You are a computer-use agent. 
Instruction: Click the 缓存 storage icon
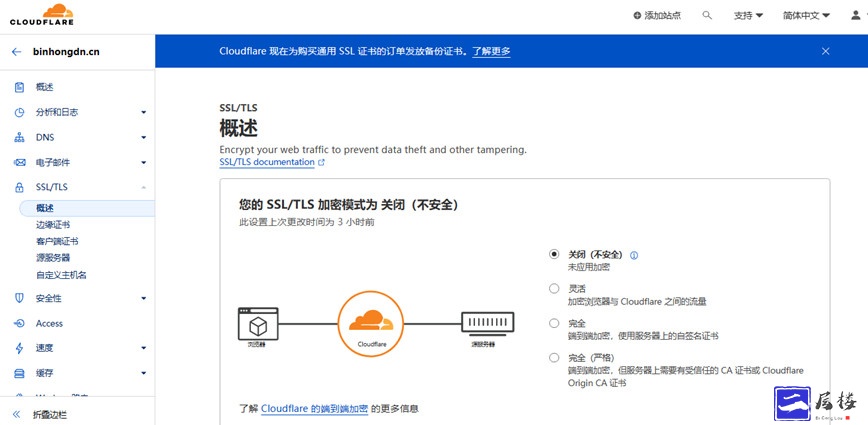(19, 374)
